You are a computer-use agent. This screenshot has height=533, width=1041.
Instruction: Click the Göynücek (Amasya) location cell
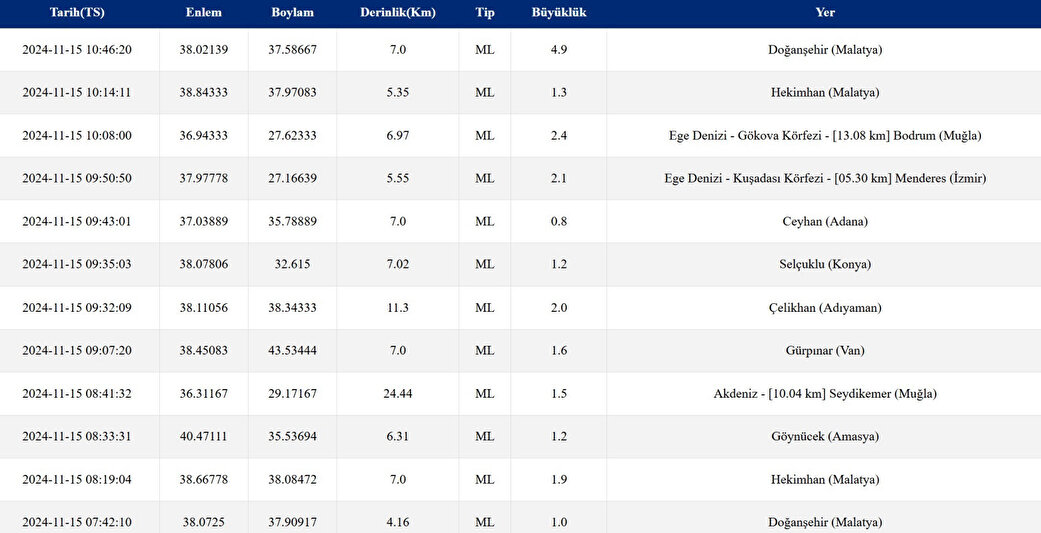click(x=825, y=436)
